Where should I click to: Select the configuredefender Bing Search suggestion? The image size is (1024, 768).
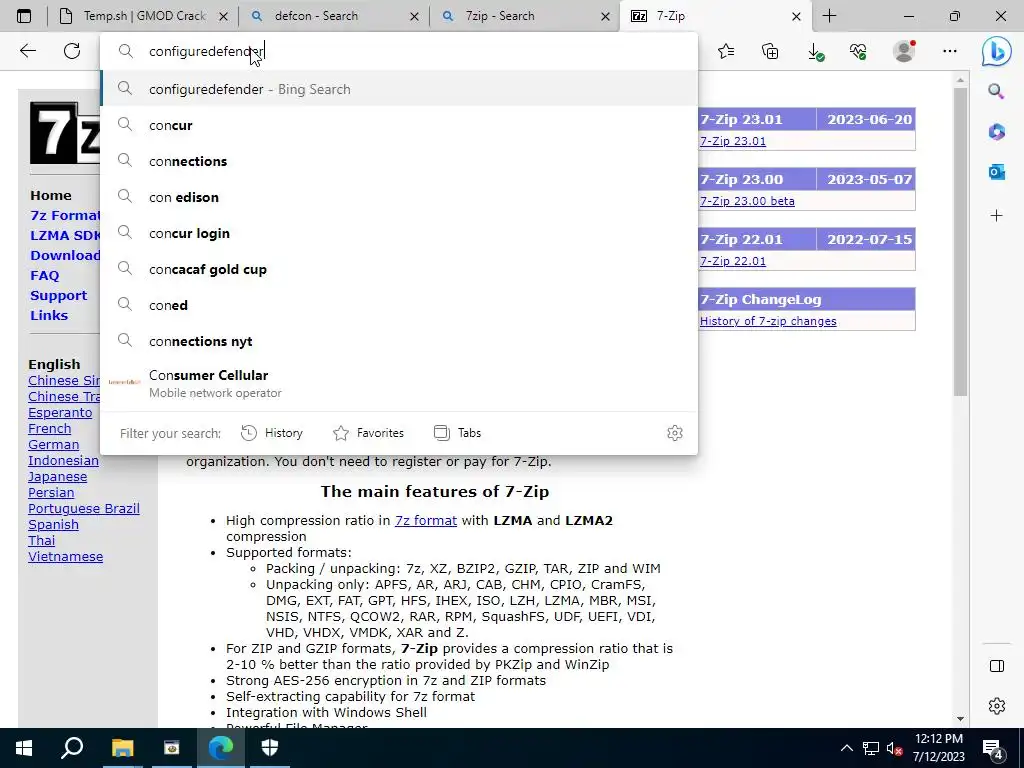399,89
